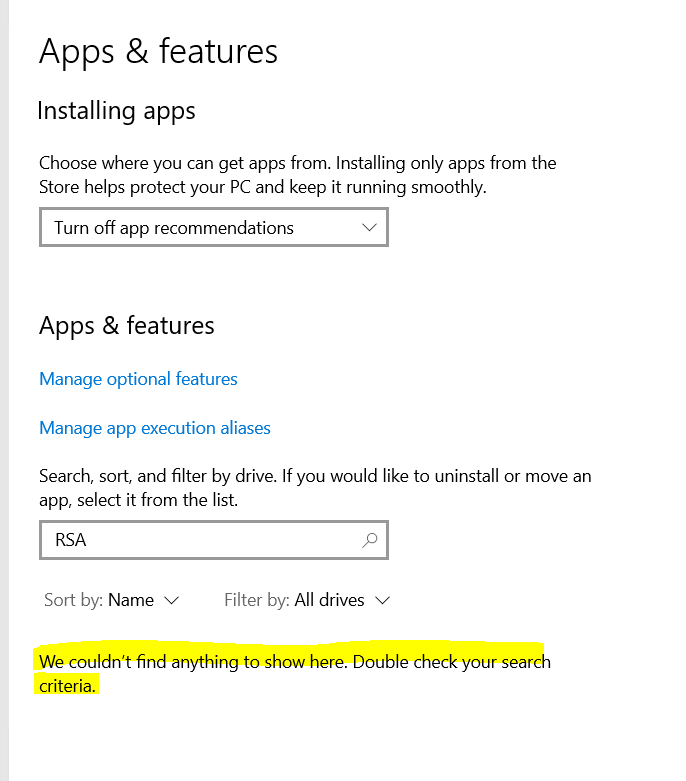The image size is (686, 781).
Task: Open the "Turn off app recommendations" dropdown
Action: 213,228
